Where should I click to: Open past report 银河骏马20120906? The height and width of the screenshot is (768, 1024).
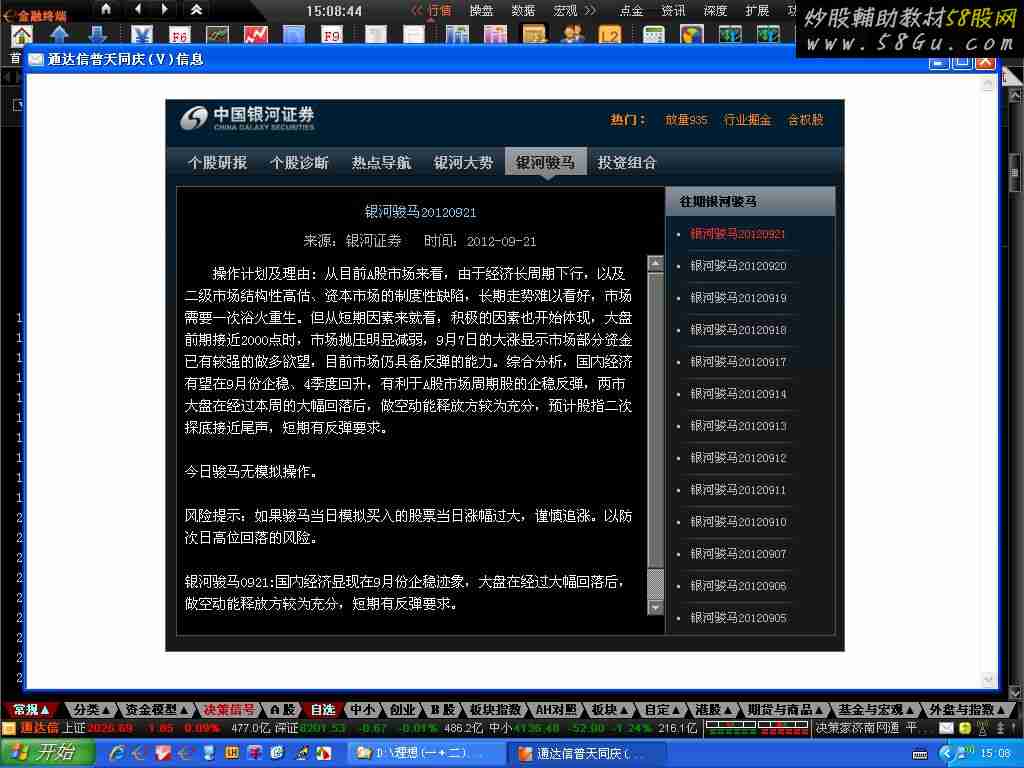tap(738, 586)
